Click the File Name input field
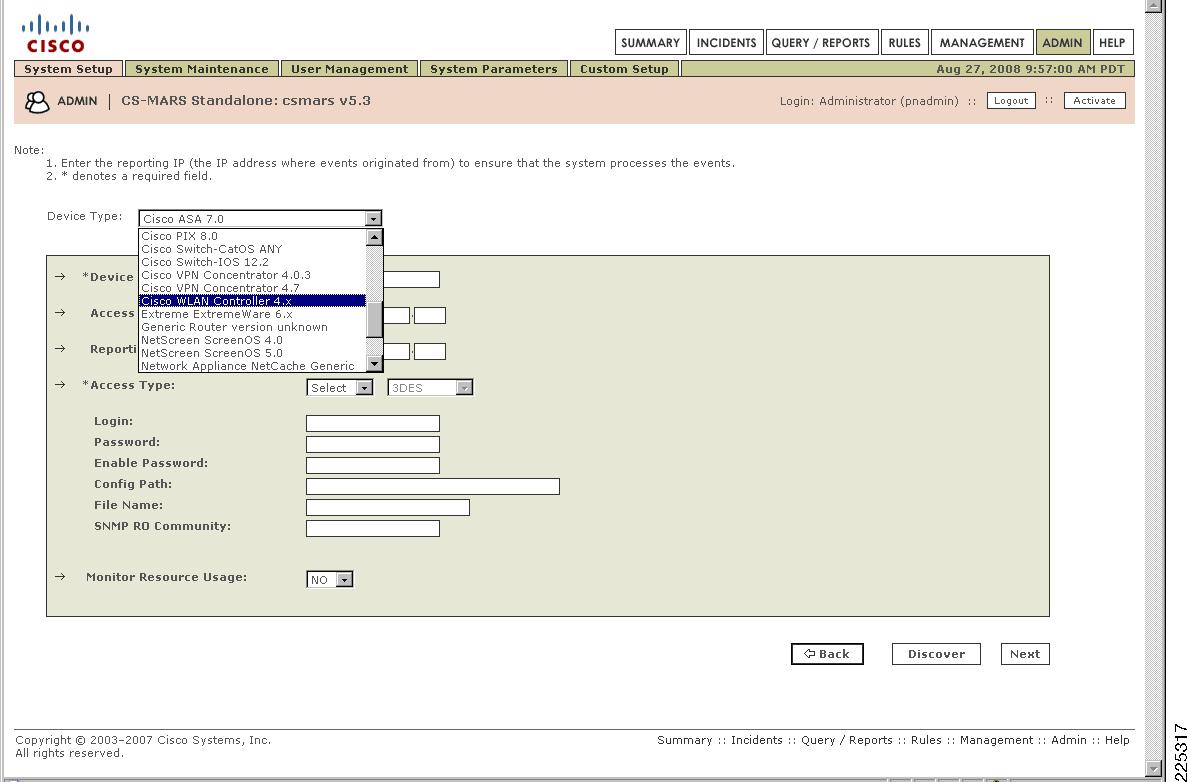The height and width of the screenshot is (782, 1187). pos(388,507)
